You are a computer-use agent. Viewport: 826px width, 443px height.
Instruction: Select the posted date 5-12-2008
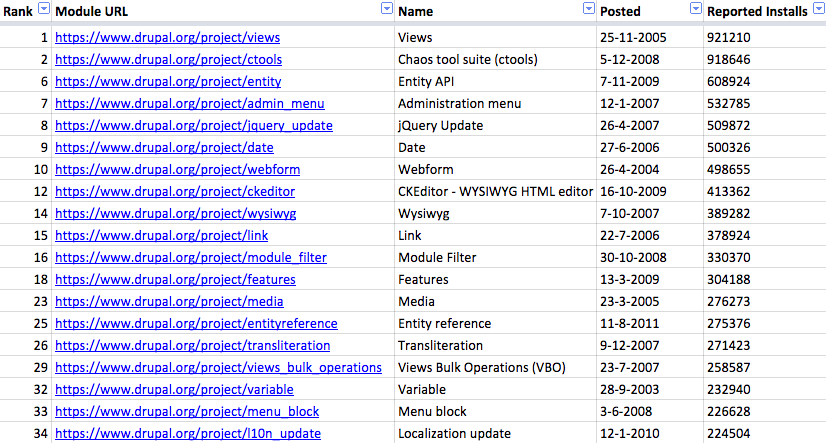650,60
